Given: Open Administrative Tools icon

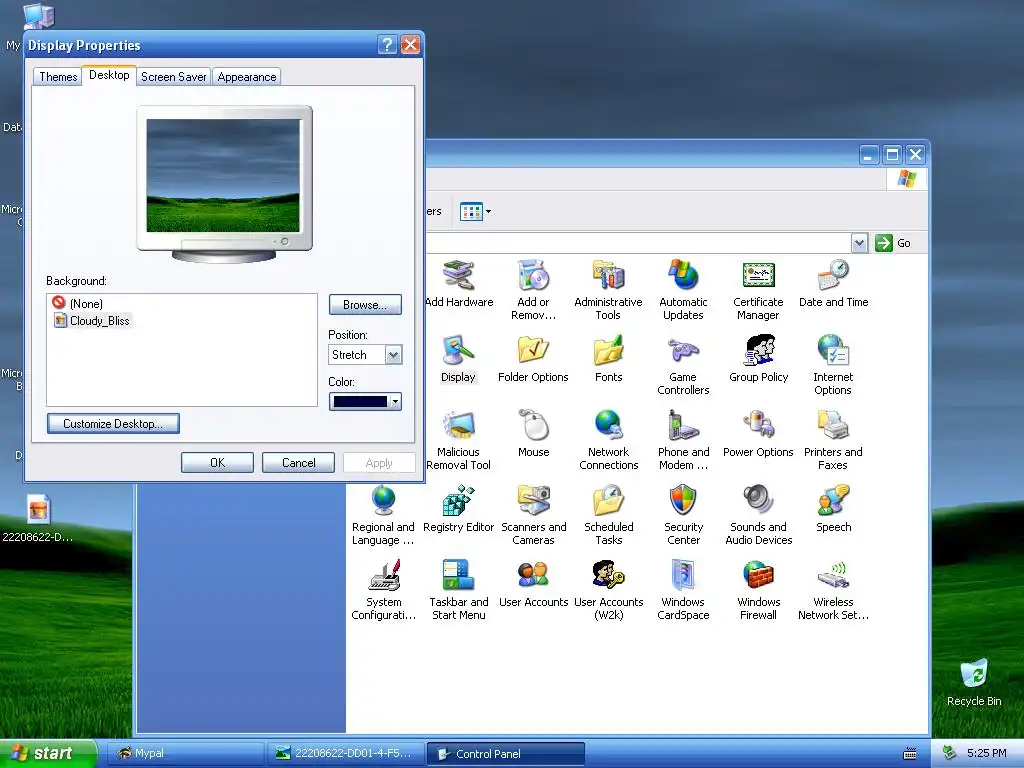Looking at the screenshot, I should pyautogui.click(x=609, y=276).
